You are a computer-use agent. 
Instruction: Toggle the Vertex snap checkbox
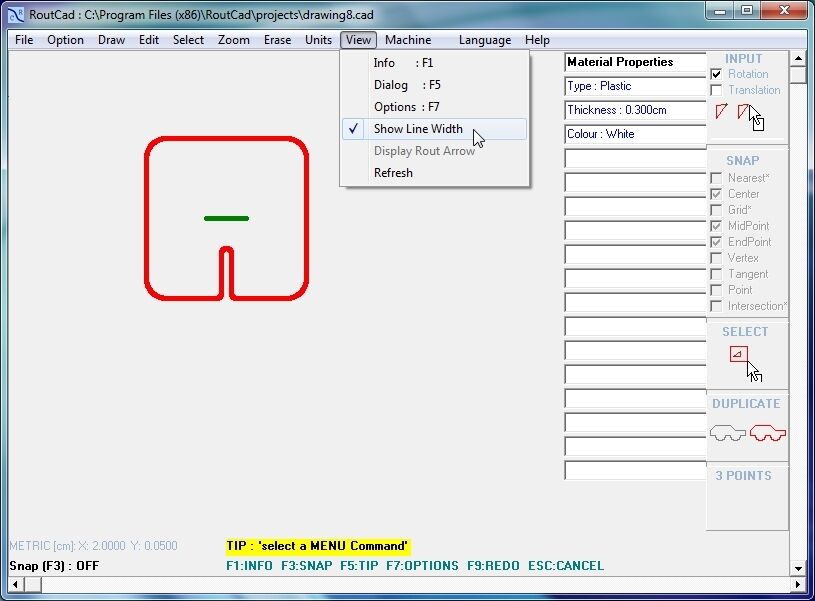716,258
